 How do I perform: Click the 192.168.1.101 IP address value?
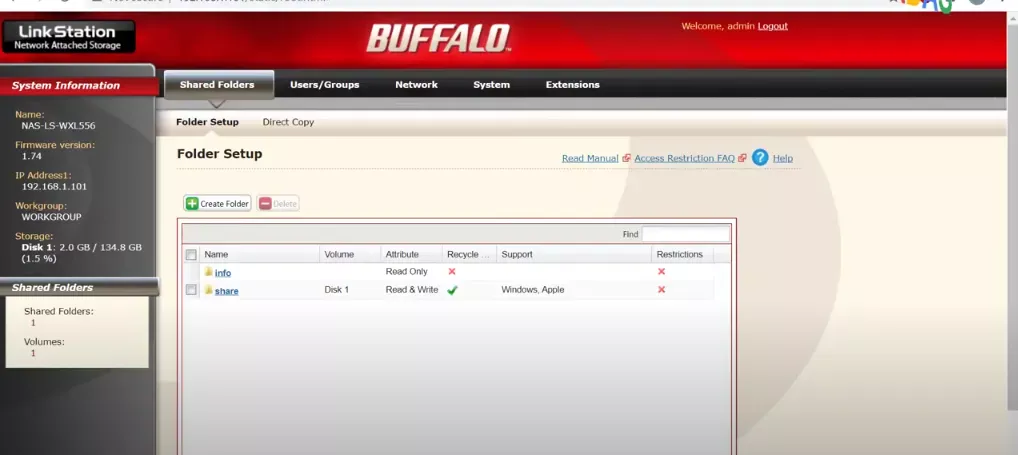tap(55, 186)
